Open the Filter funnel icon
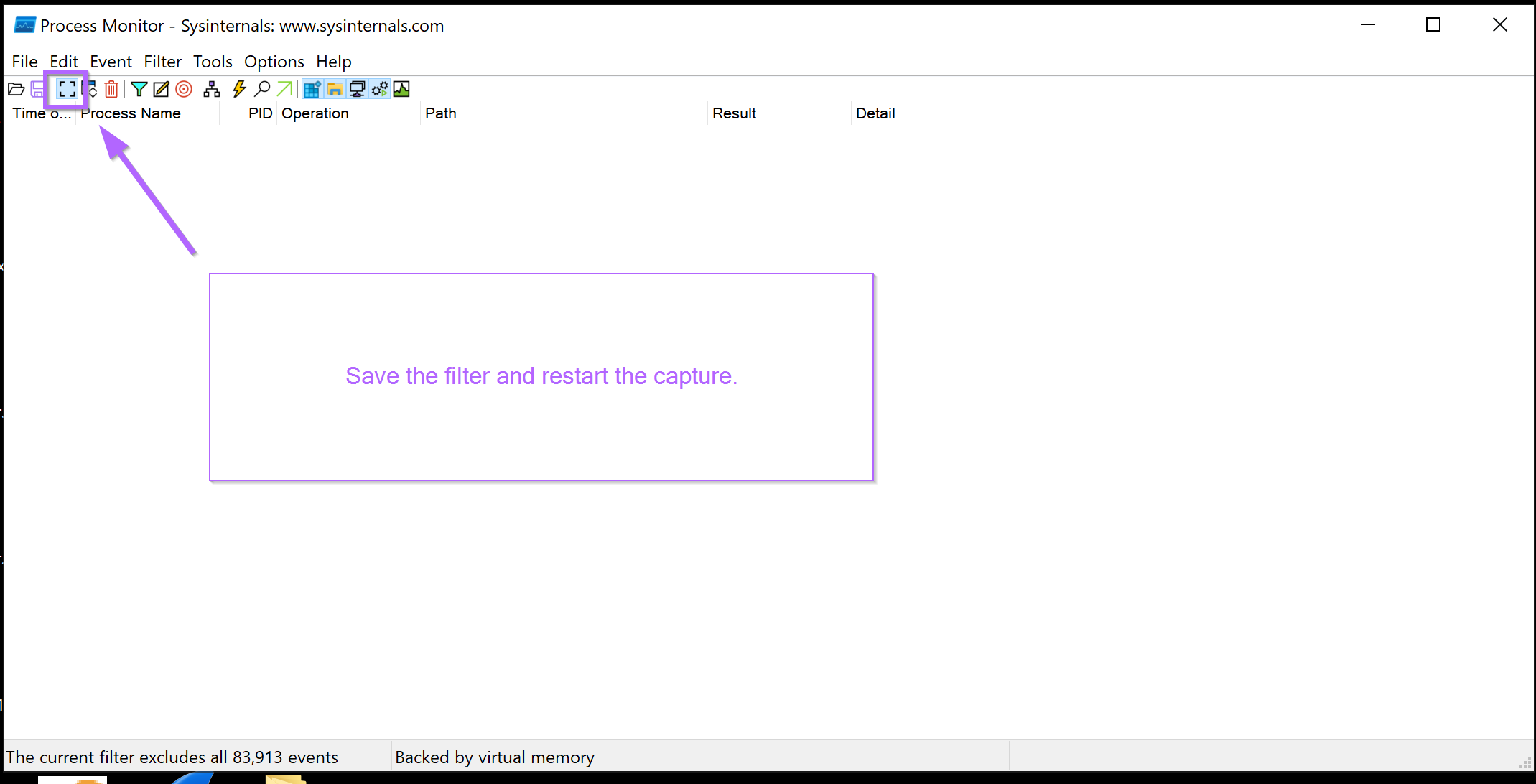 pos(139,89)
